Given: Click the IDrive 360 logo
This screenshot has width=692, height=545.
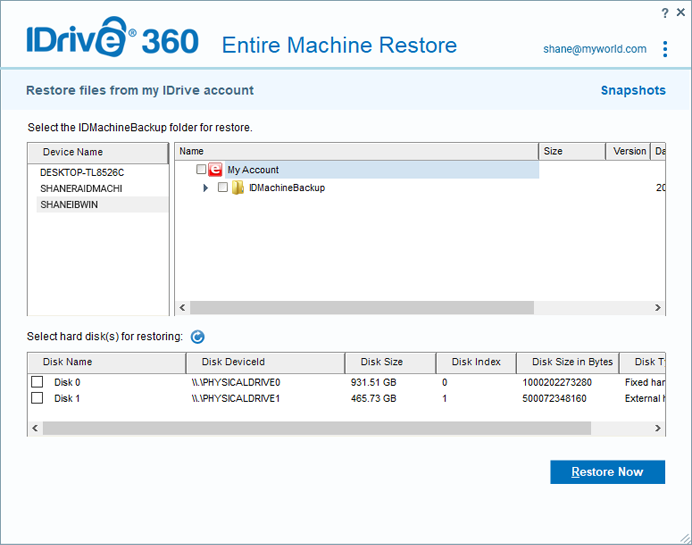Looking at the screenshot, I should (113, 37).
